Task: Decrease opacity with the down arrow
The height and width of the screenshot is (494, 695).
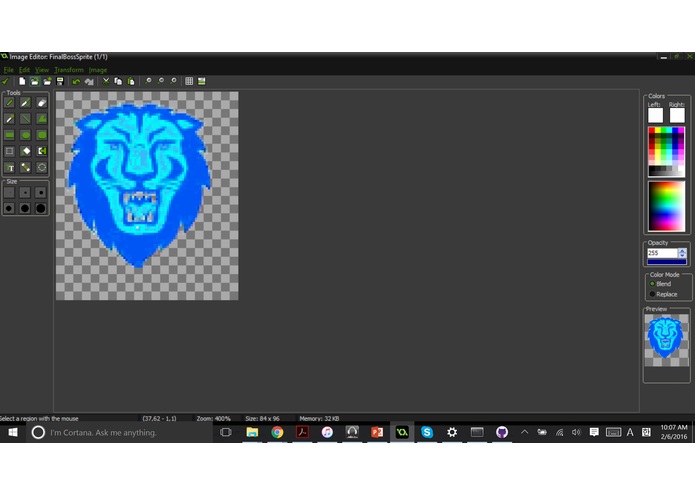Action: (x=682, y=256)
